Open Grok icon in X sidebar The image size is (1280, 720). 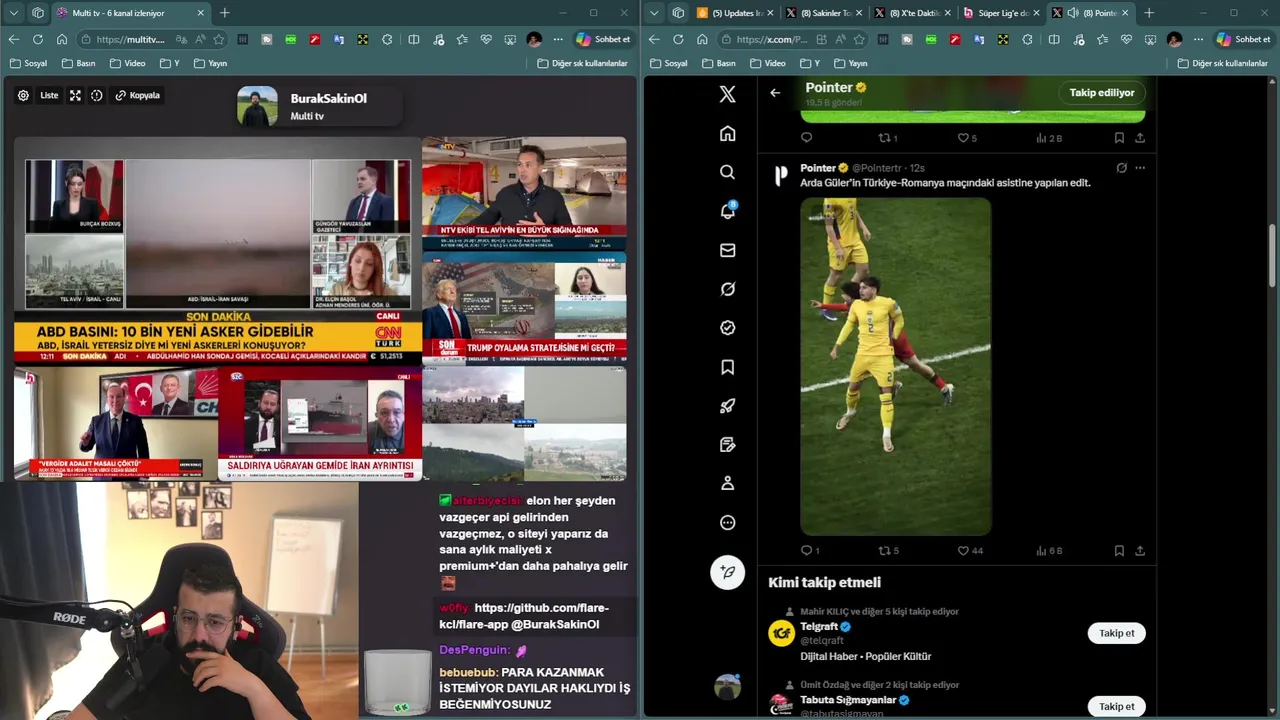pyautogui.click(x=727, y=289)
